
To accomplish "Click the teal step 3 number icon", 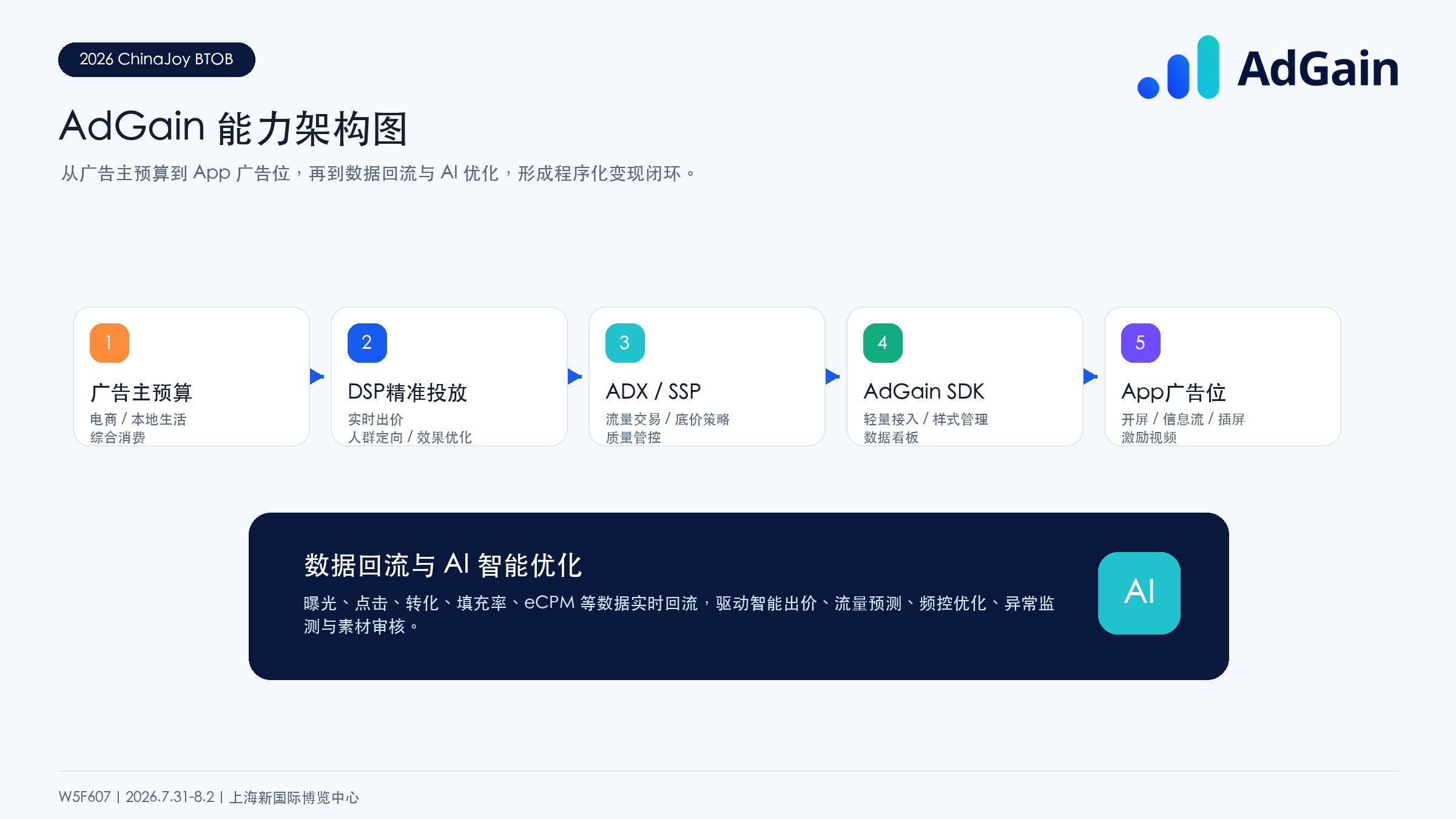I will click(x=625, y=343).
